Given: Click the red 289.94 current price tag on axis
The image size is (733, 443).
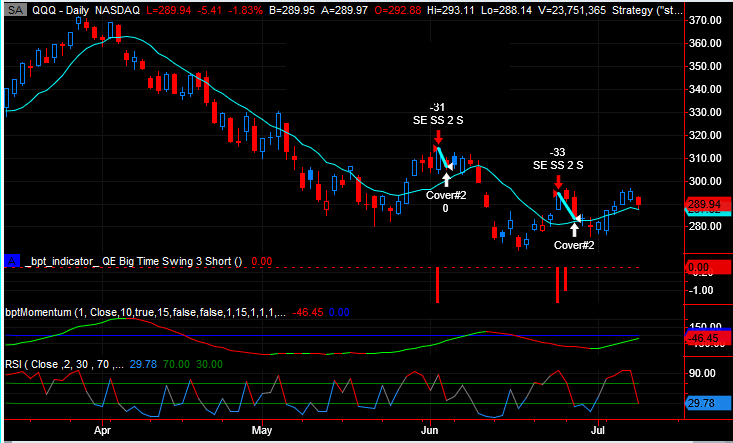Looking at the screenshot, I should [x=708, y=204].
